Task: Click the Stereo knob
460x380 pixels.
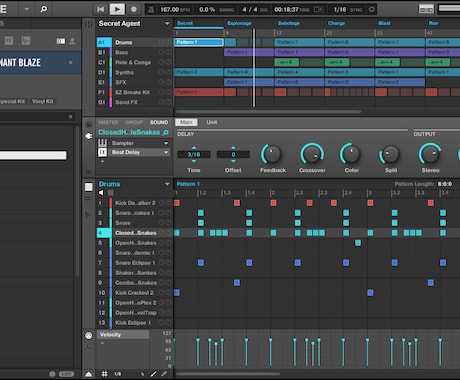Action: point(430,154)
